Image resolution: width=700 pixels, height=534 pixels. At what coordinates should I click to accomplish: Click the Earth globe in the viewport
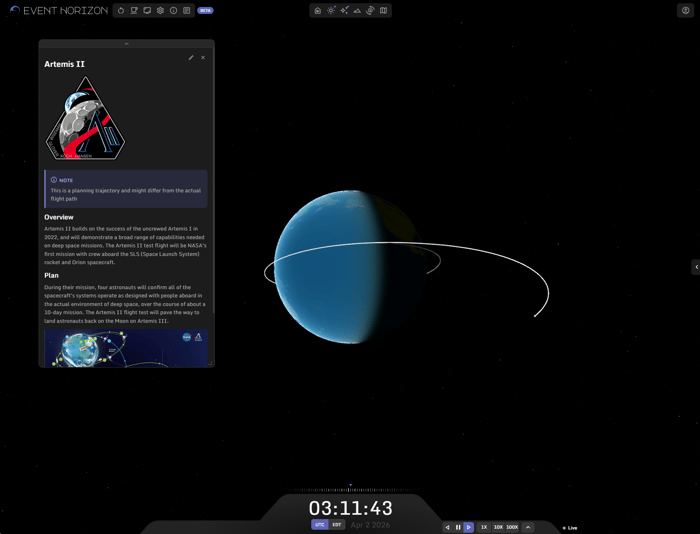point(350,267)
